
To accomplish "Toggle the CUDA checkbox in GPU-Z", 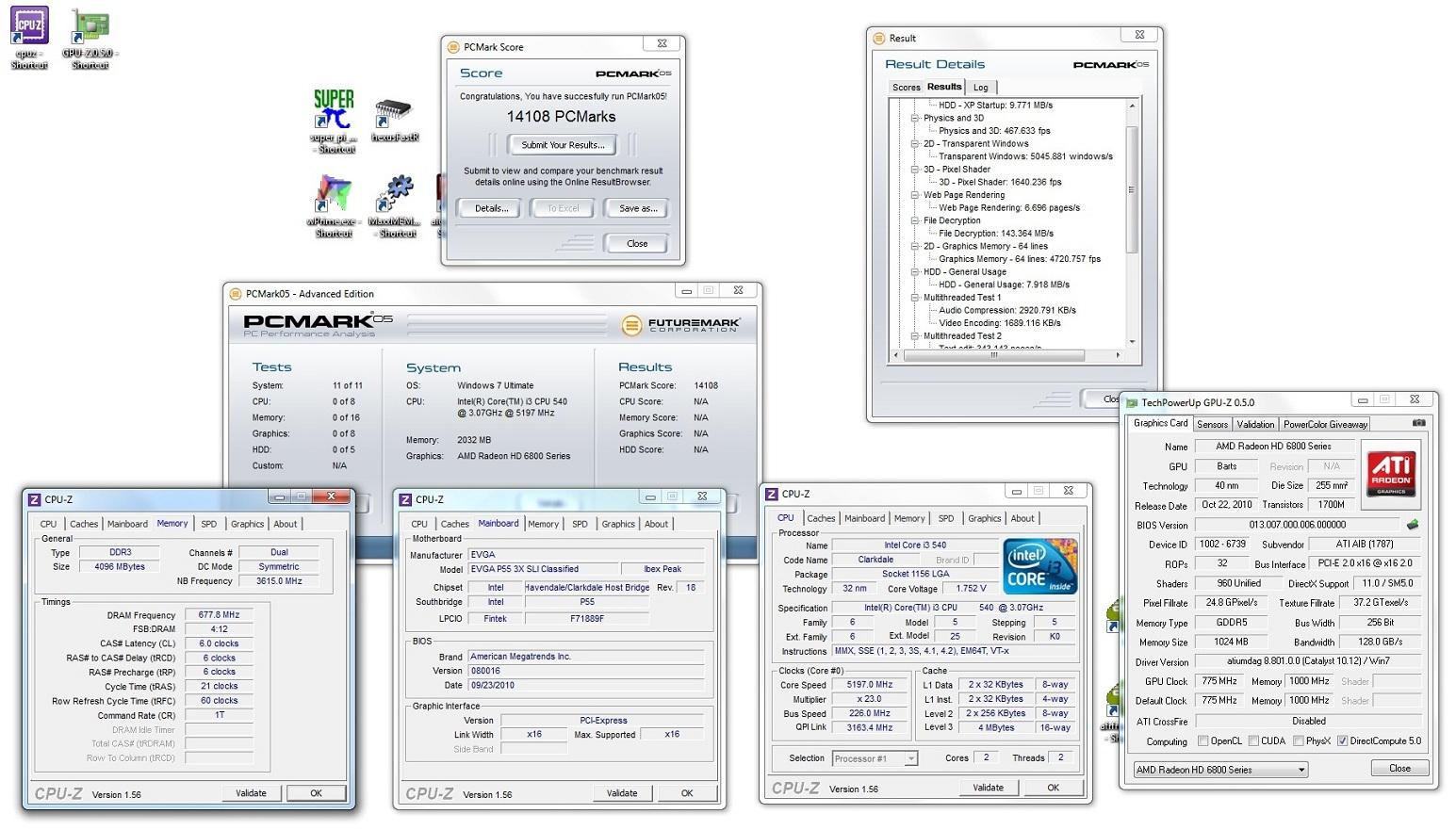I will point(1253,741).
